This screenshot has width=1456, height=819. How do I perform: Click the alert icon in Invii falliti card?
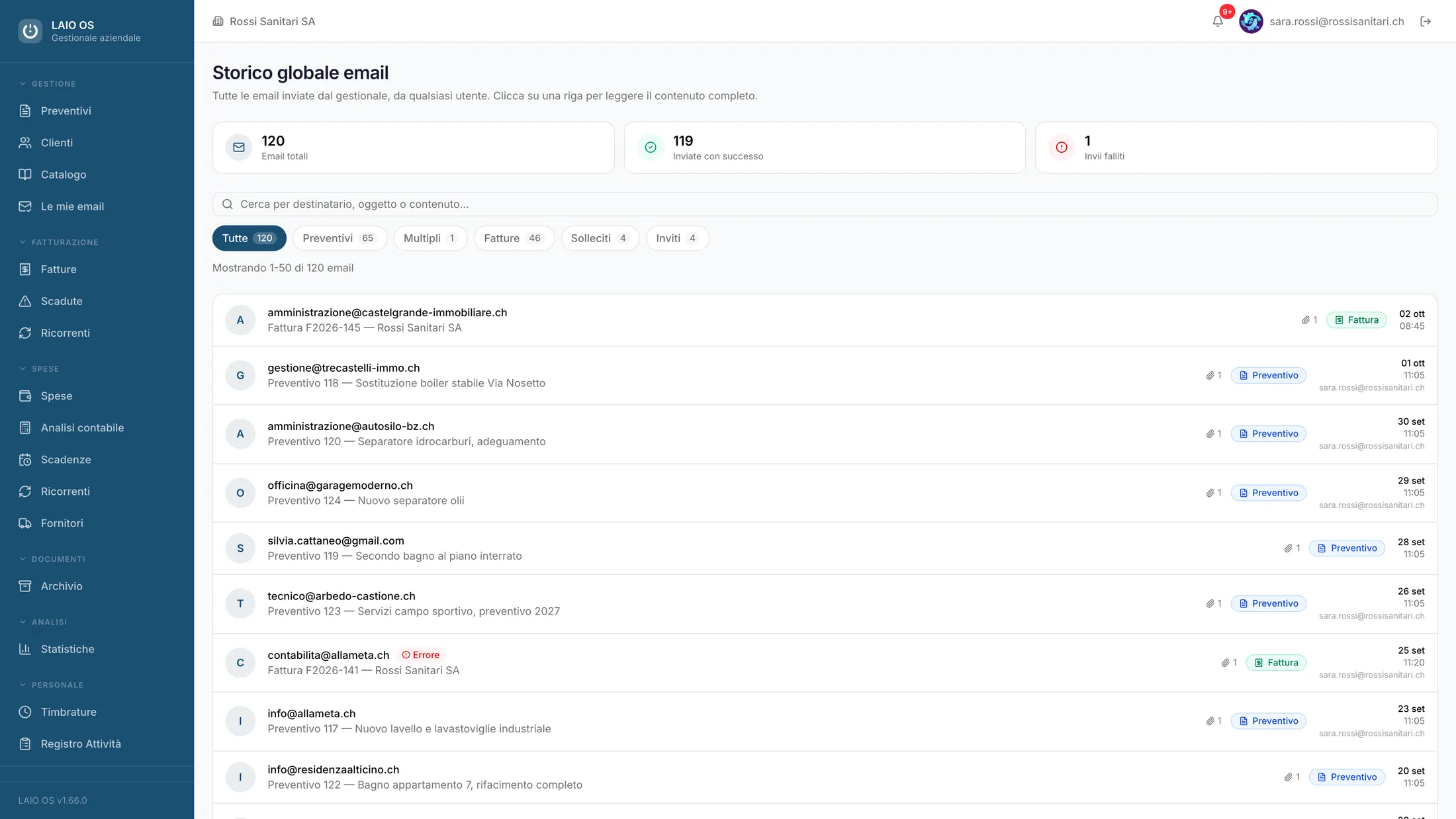tap(1062, 147)
